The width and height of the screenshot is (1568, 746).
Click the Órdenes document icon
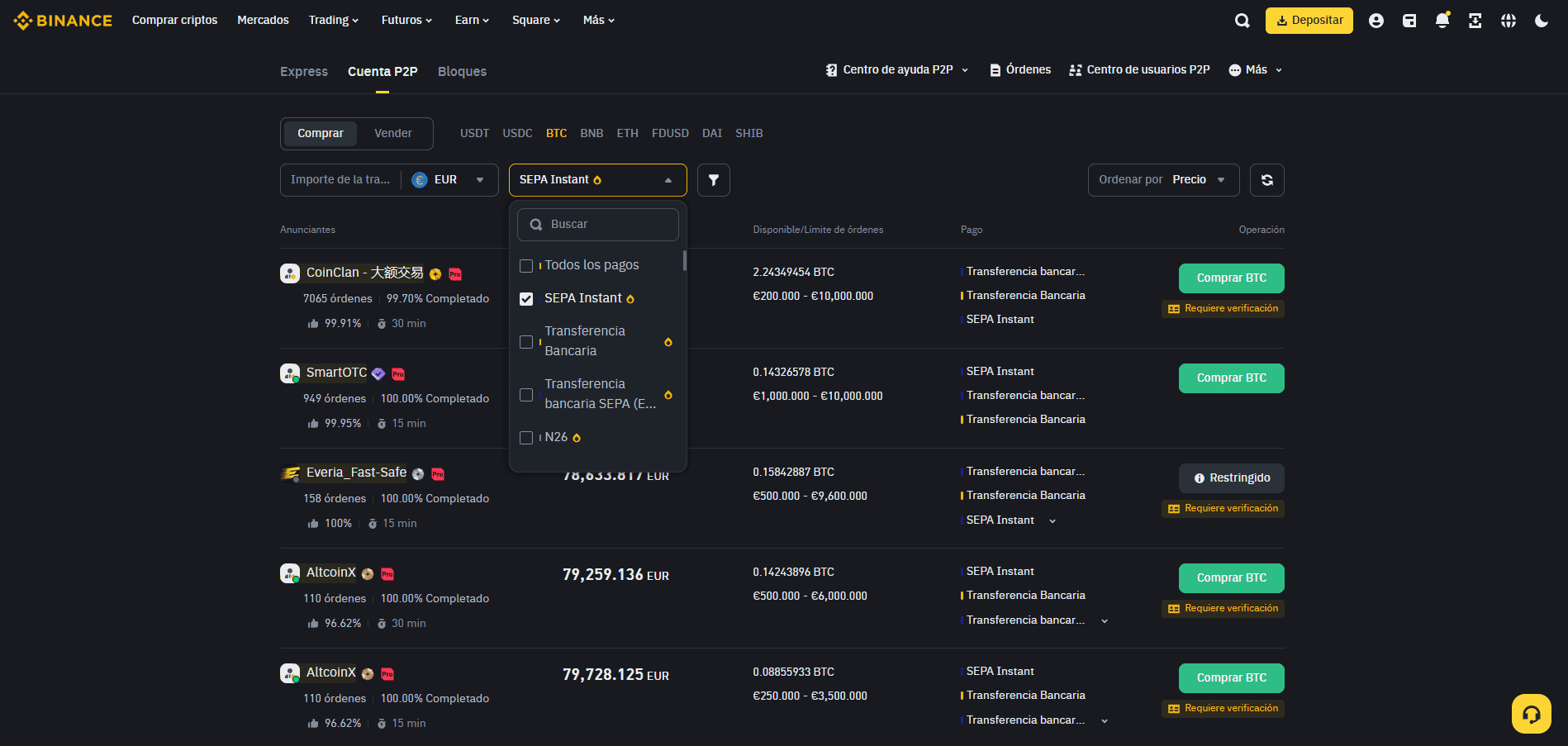(995, 70)
